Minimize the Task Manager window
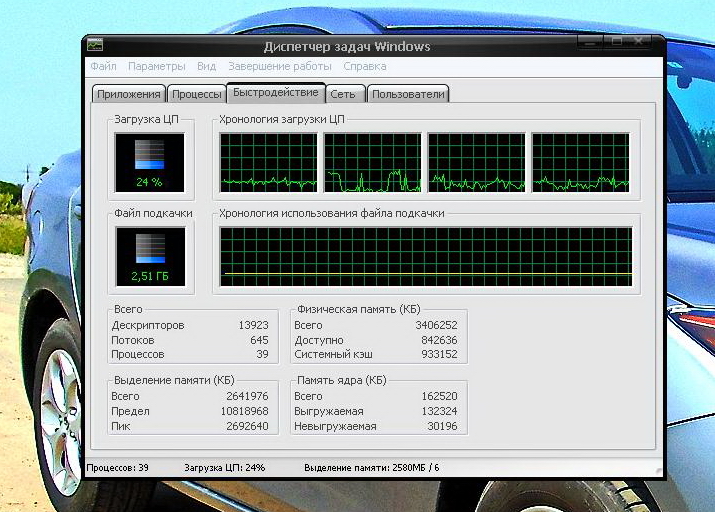Image resolution: width=715 pixels, height=512 pixels. (589, 42)
